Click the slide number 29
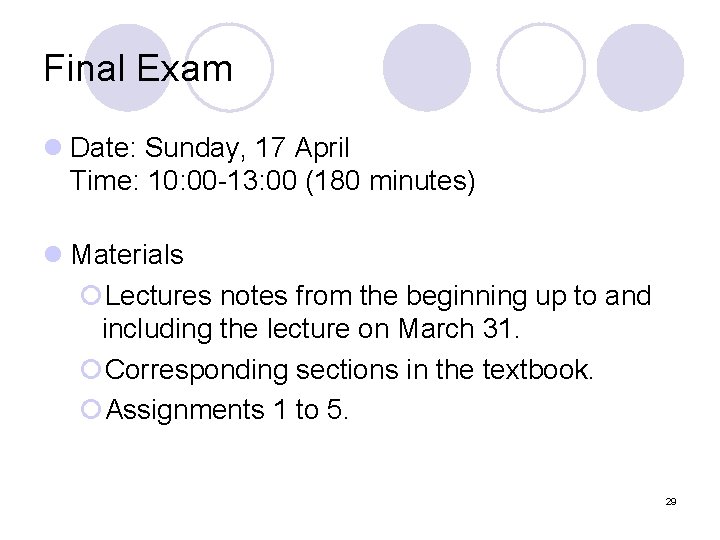This screenshot has width=720, height=540. [x=671, y=501]
